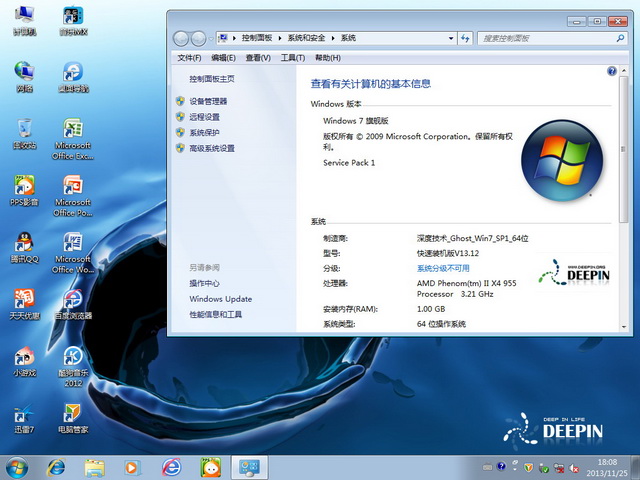Click the muted volume tray icon

click(574, 468)
